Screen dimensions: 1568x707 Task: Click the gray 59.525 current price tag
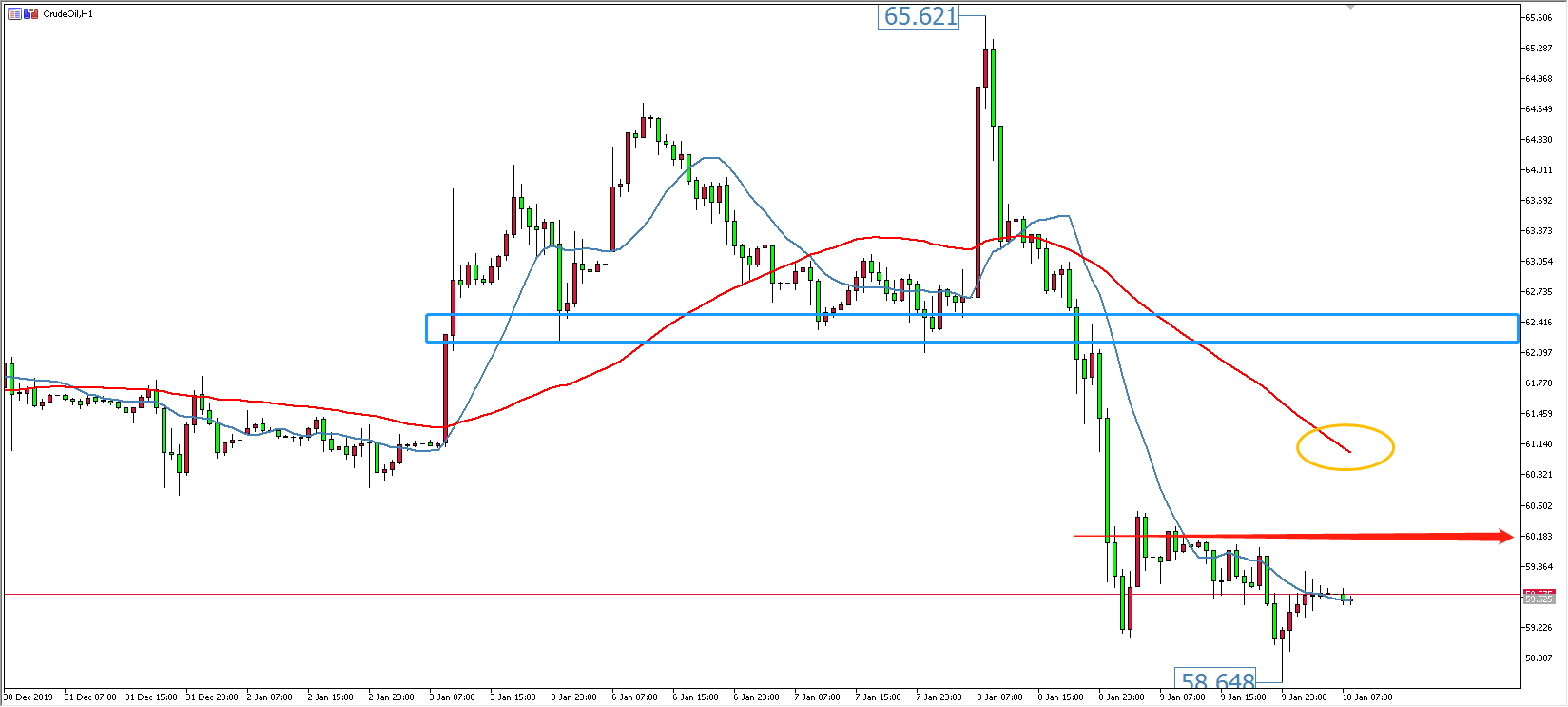coord(1538,599)
